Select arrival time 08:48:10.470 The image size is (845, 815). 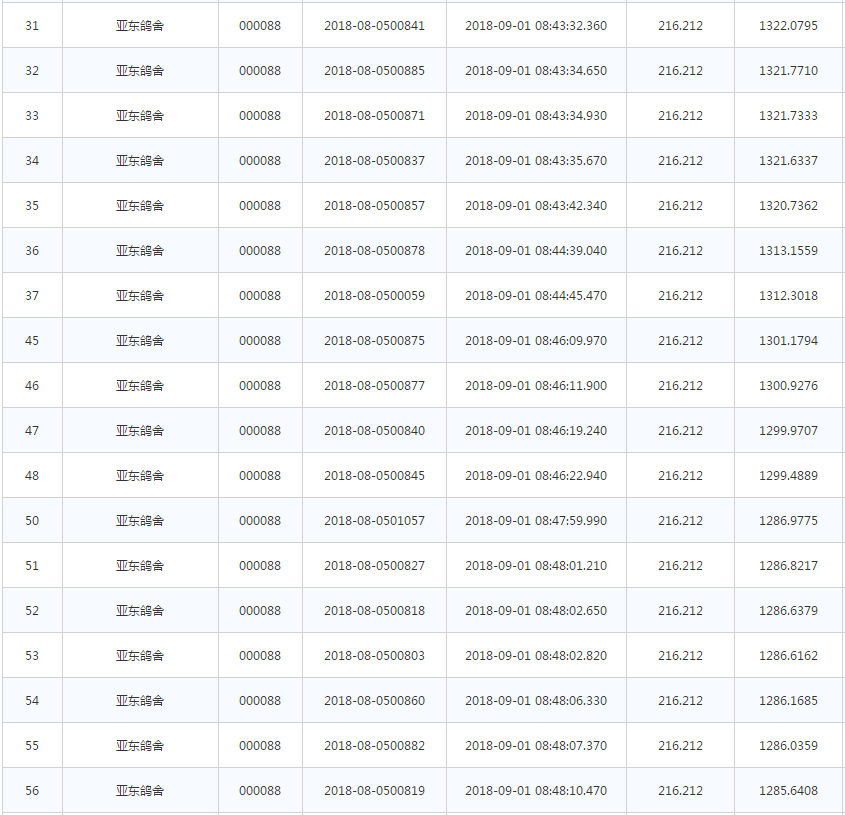pyautogui.click(x=571, y=791)
